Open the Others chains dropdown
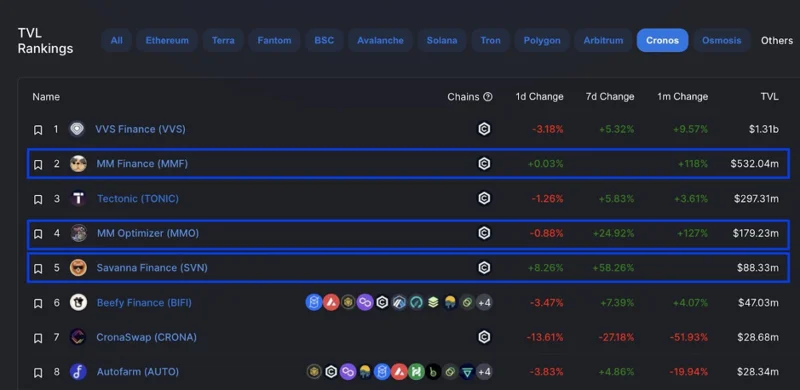Viewport: 800px width, 390px height. 777,40
